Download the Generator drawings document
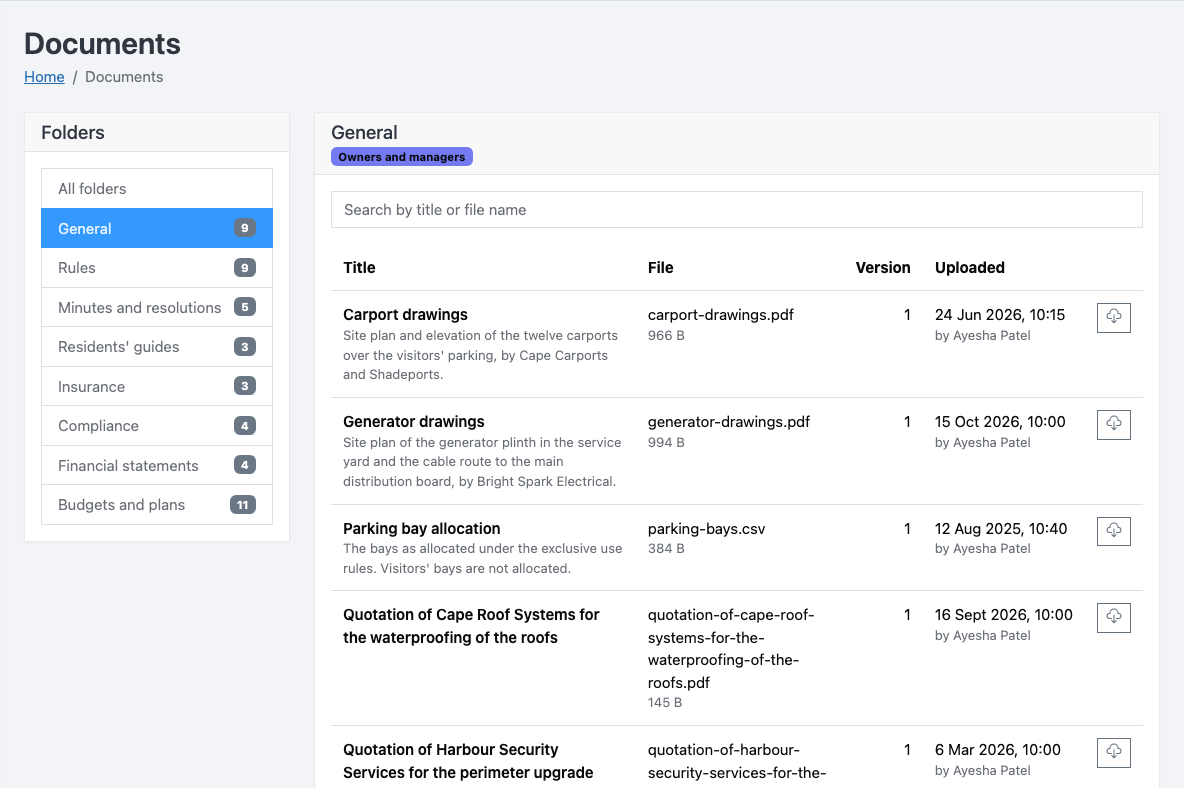The image size is (1184, 788). click(1113, 424)
